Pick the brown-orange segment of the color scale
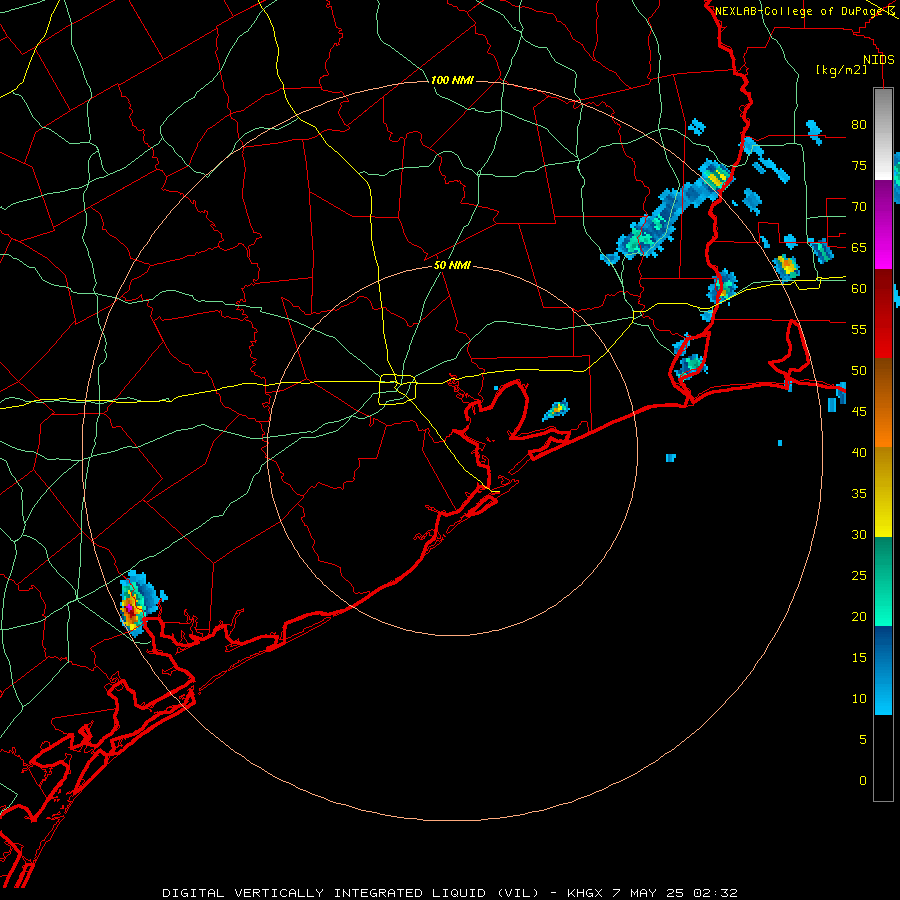The image size is (900, 900). pyautogui.click(x=883, y=402)
